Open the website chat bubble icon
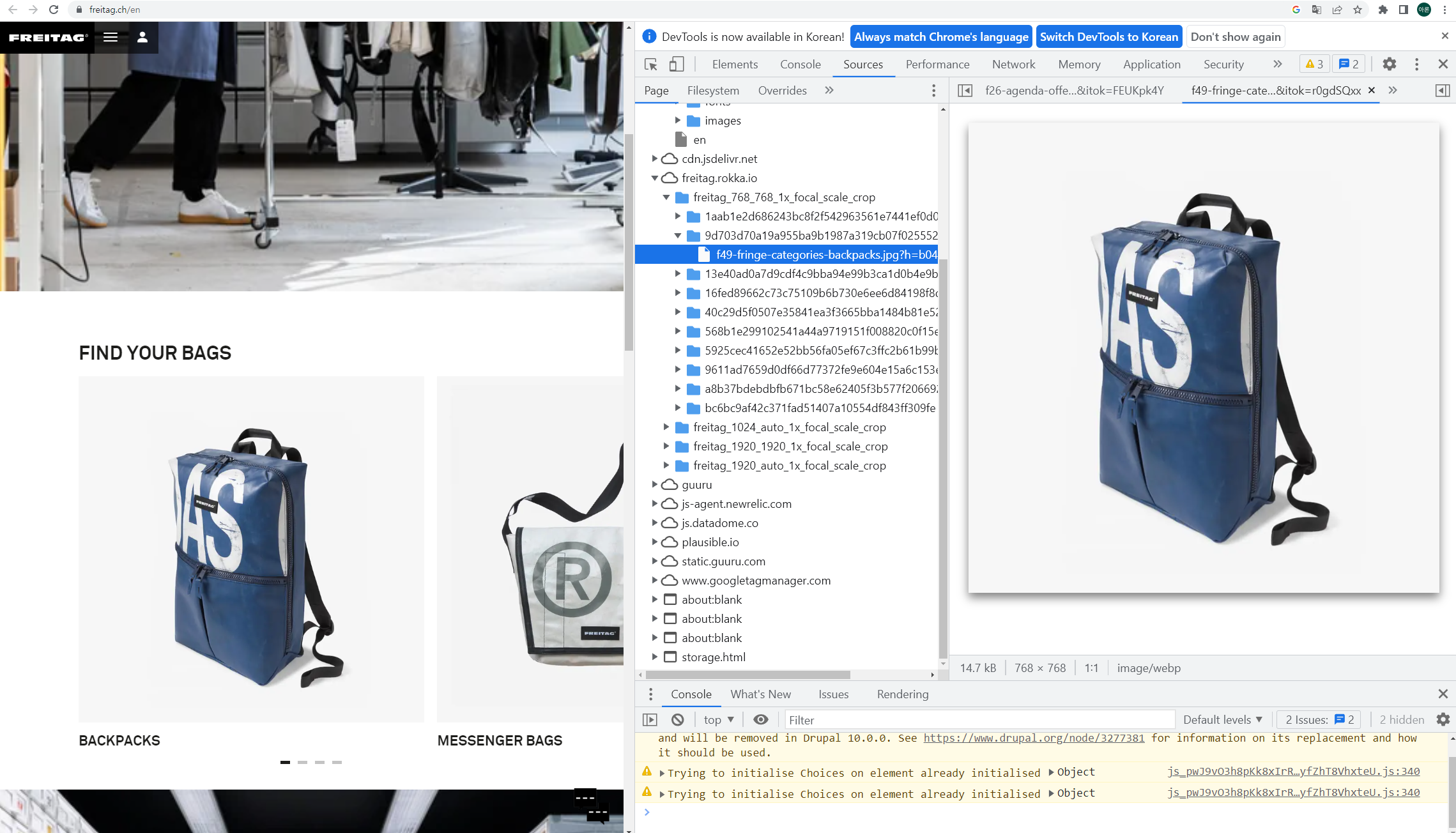 [x=591, y=806]
